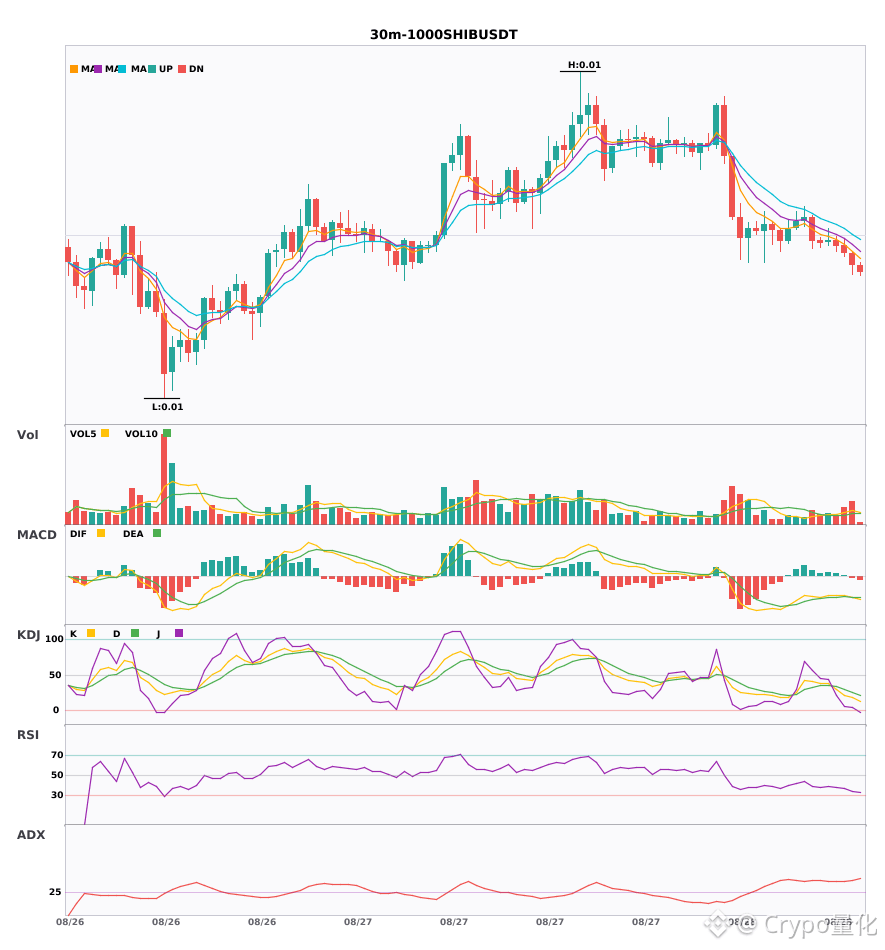Screen dimensions: 885x950
Task: Click the orange MA legend swatch
Action: click(74, 69)
